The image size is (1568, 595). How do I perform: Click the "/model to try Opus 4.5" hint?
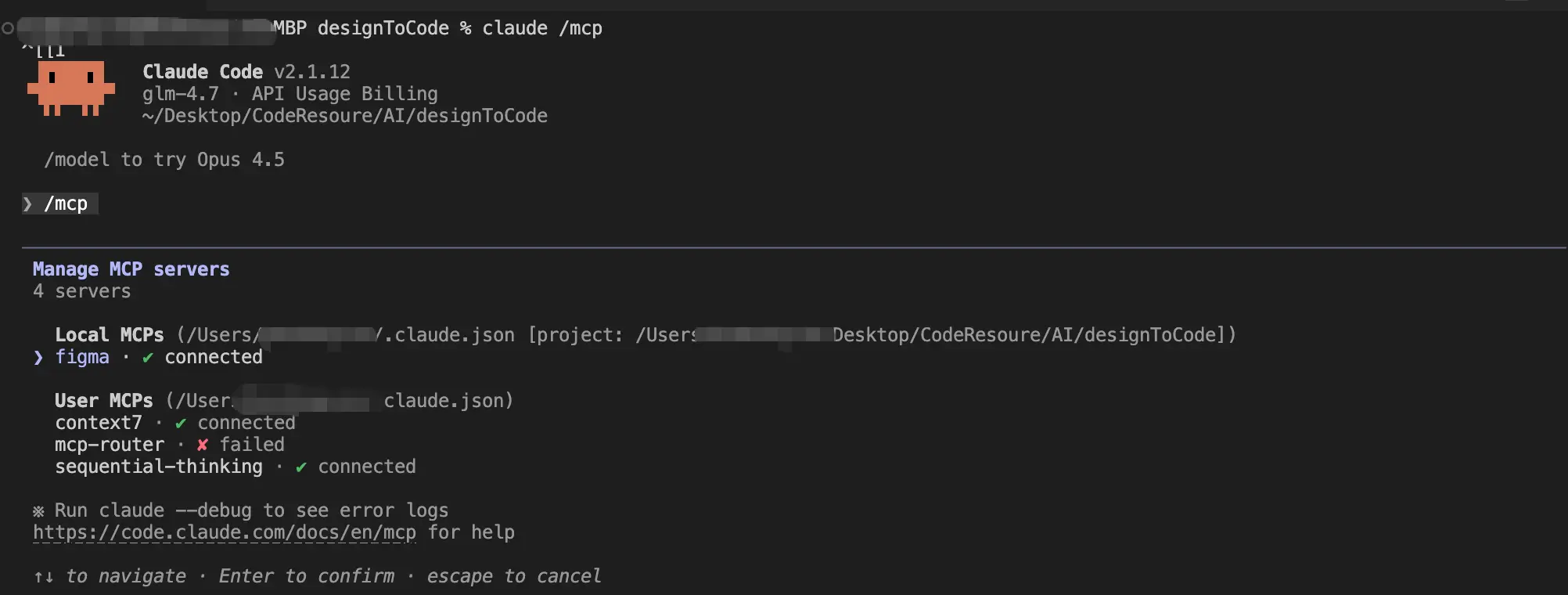point(164,160)
